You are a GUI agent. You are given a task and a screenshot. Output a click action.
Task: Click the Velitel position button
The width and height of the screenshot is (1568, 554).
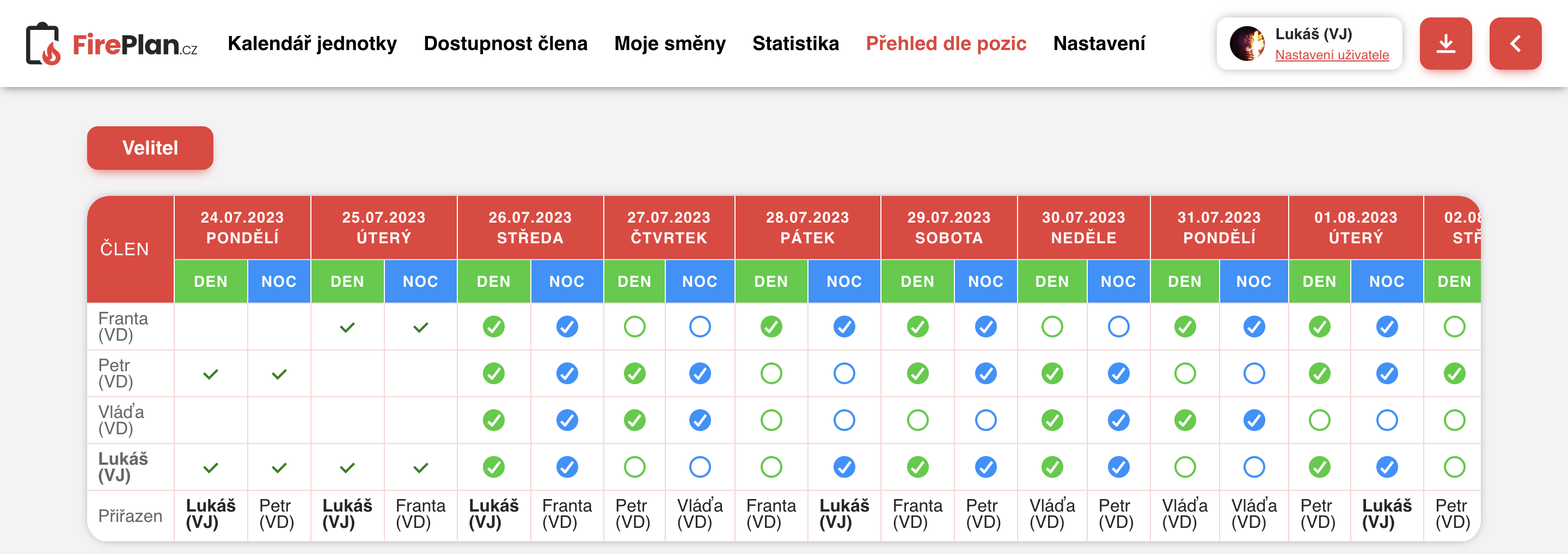click(x=150, y=148)
